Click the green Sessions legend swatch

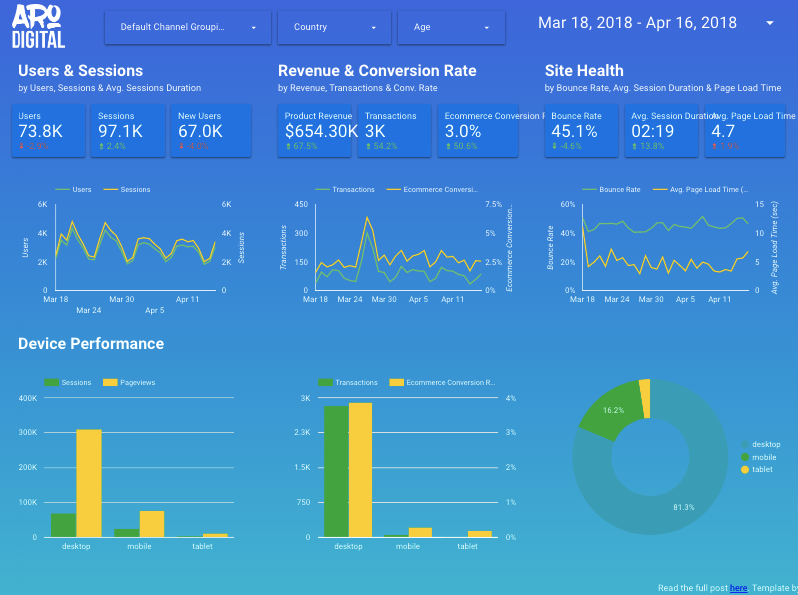click(51, 382)
